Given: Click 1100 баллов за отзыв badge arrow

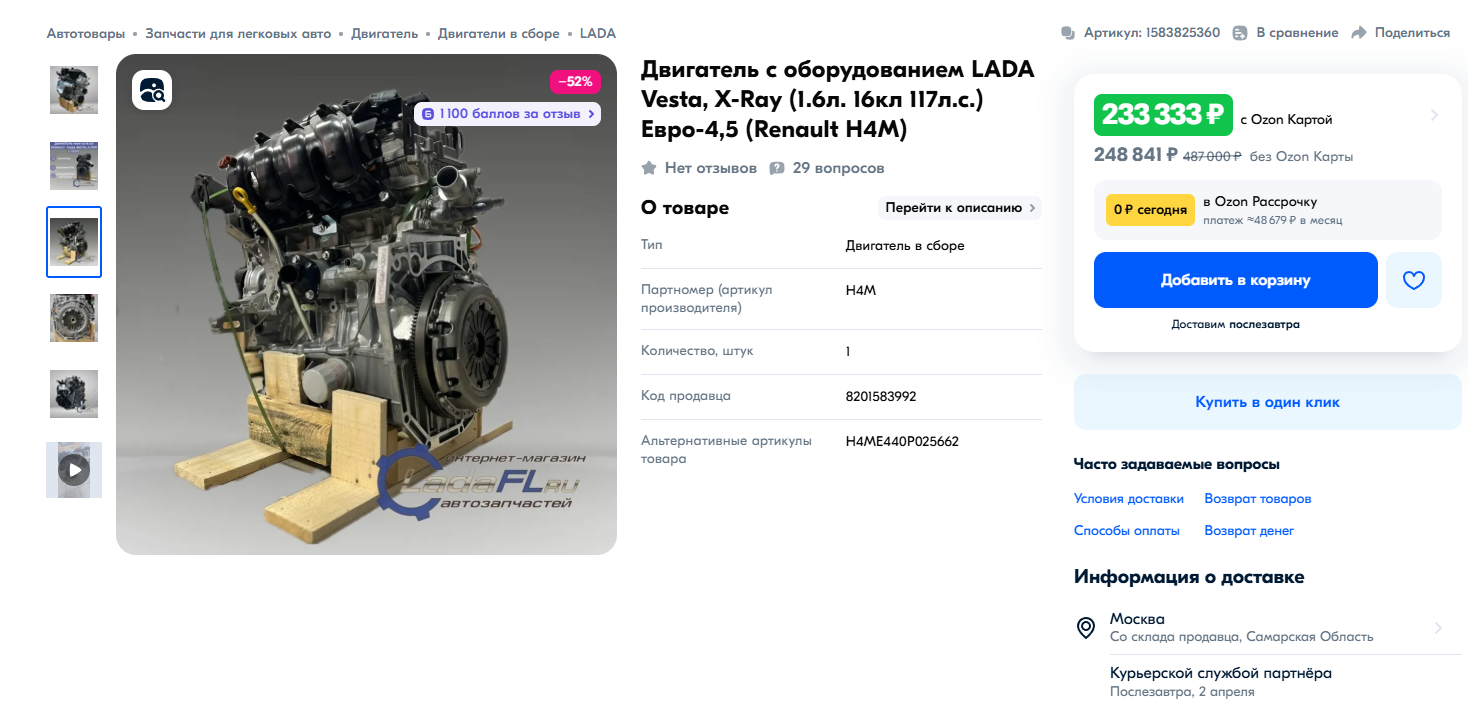Looking at the screenshot, I should coord(591,114).
